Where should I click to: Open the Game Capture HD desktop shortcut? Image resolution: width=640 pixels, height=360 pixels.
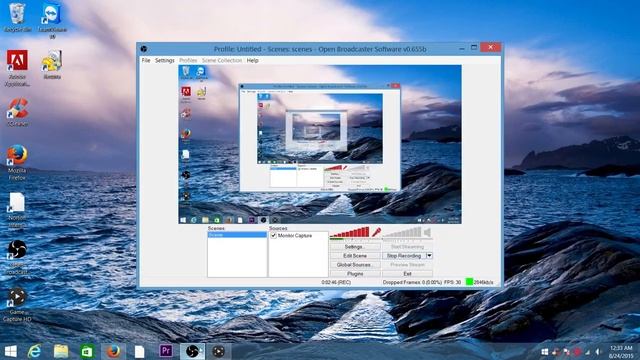click(x=17, y=304)
